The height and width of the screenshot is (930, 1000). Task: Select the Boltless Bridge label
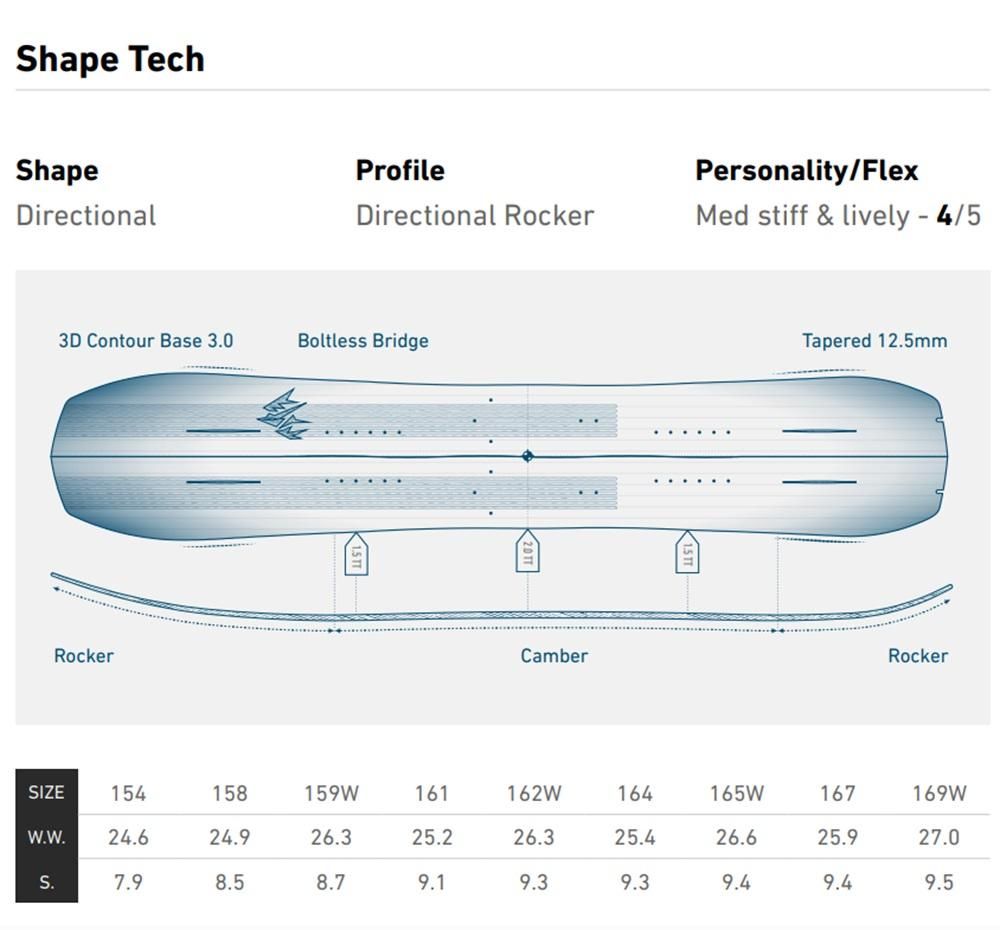pyautogui.click(x=363, y=341)
